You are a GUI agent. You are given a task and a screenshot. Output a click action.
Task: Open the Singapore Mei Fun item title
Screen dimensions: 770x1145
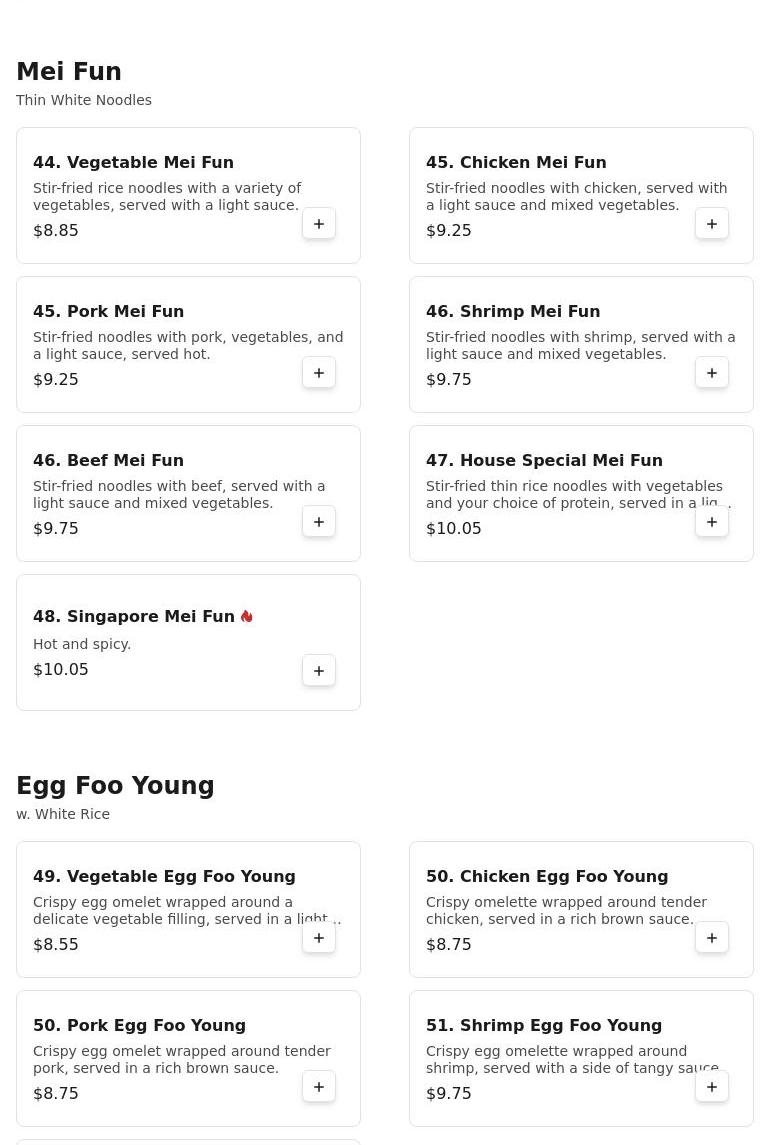click(134, 617)
